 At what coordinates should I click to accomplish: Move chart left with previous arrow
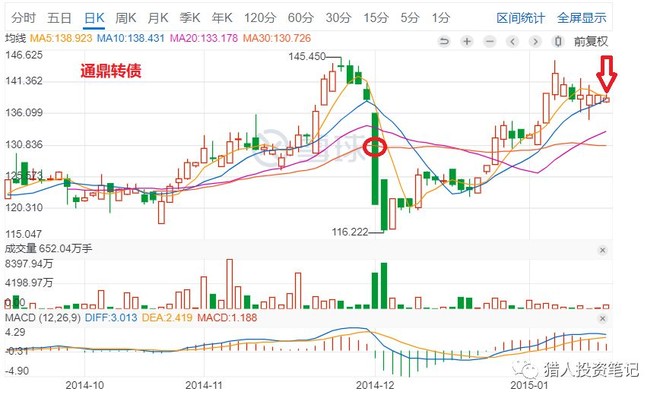[x=512, y=41]
